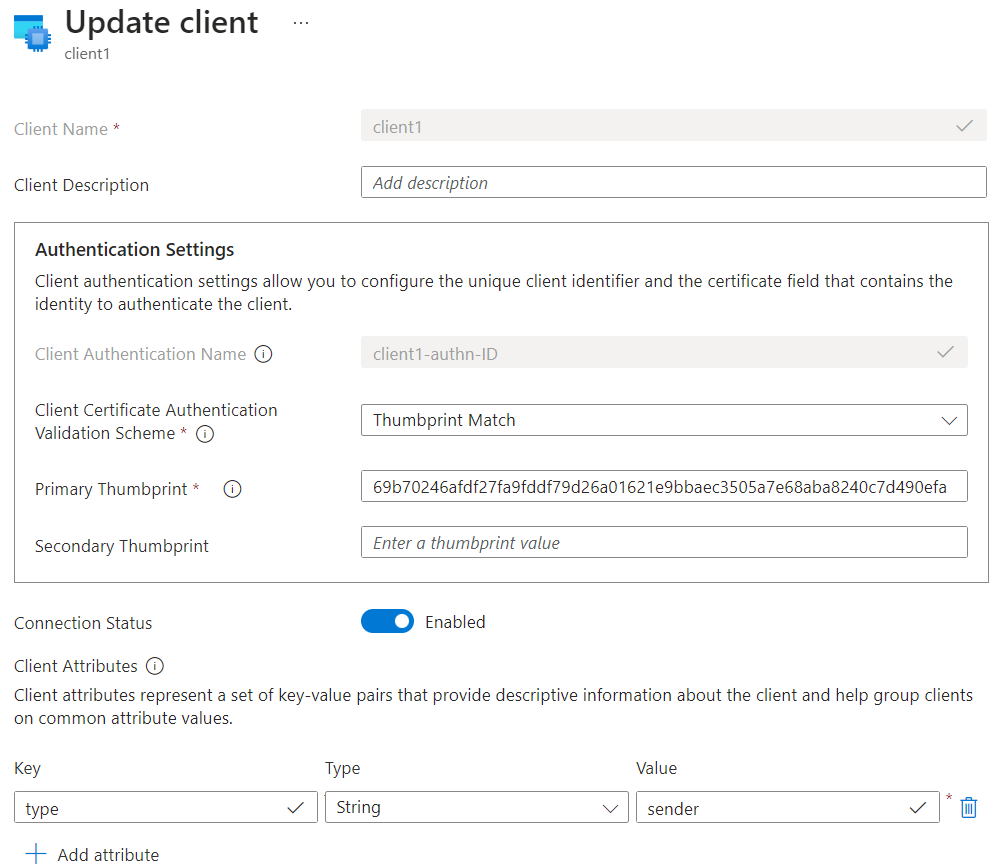Open the Thumbprint Match validation scheme dropdown
Viewport: 1006px width, 868px height.
(663, 420)
